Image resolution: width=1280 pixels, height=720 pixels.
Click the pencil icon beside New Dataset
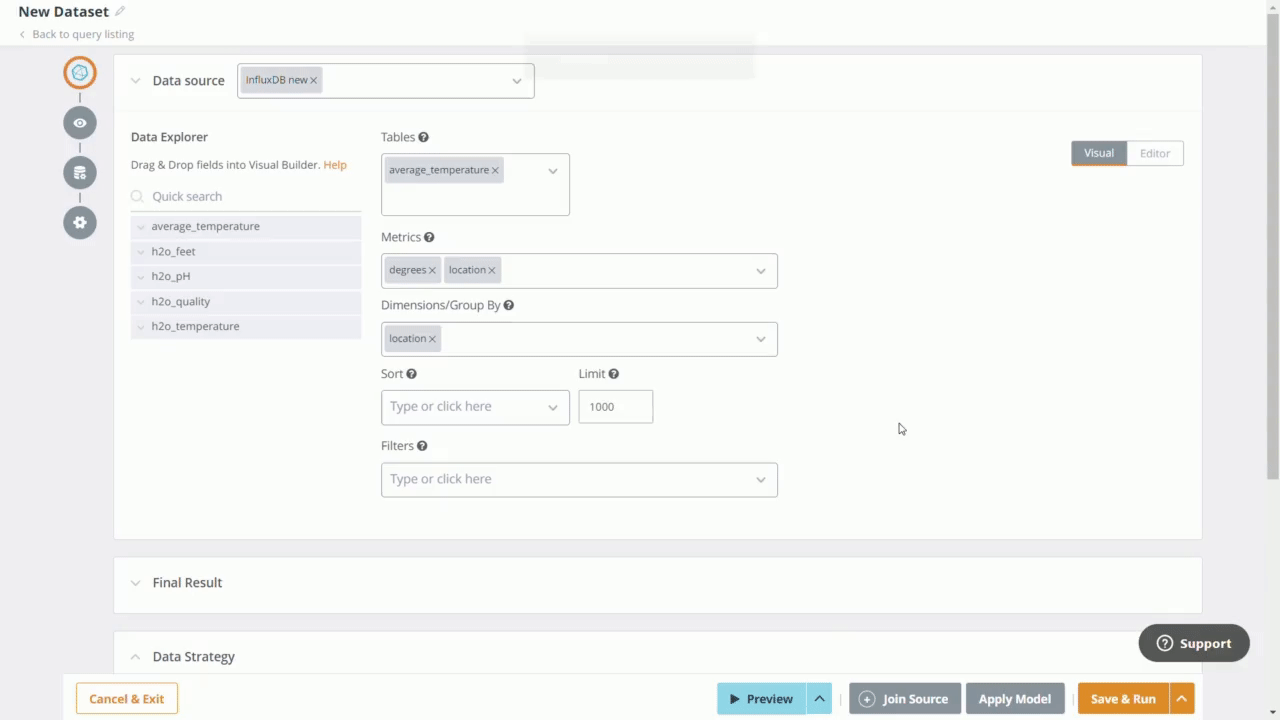click(x=120, y=12)
